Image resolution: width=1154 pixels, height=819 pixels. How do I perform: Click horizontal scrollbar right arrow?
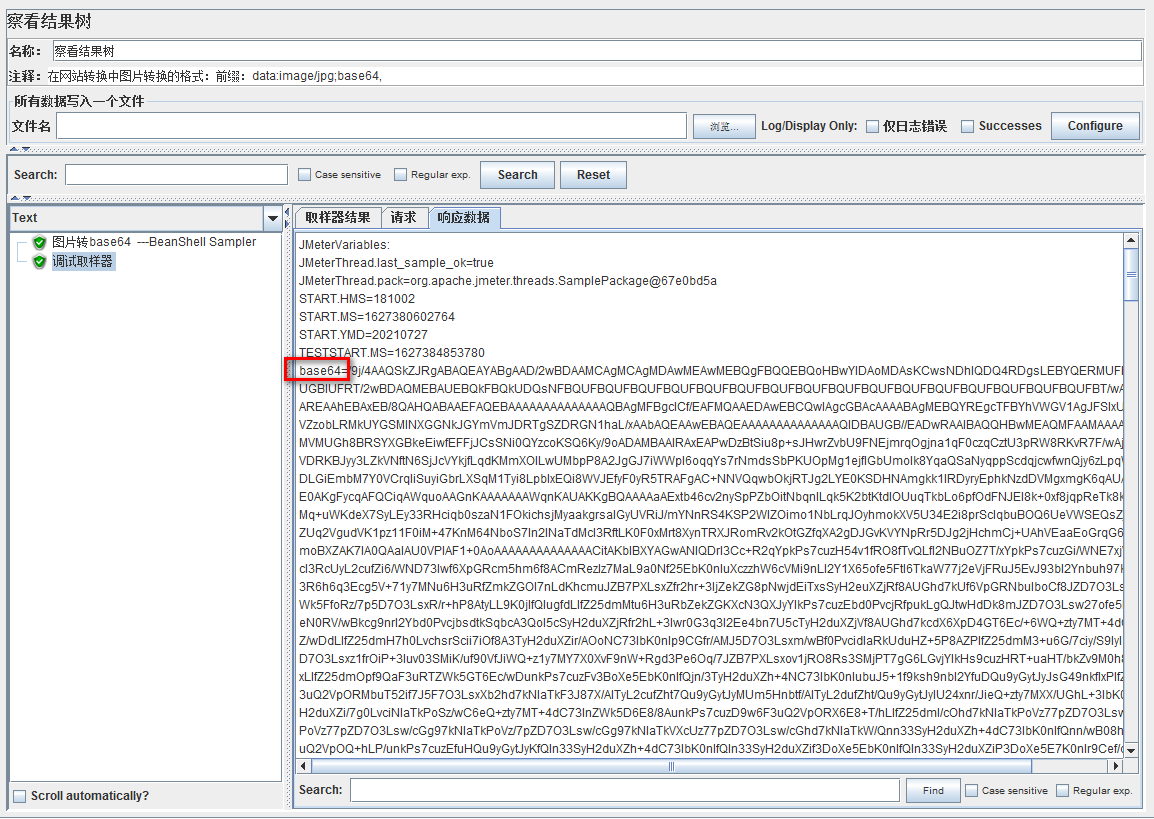point(1116,766)
